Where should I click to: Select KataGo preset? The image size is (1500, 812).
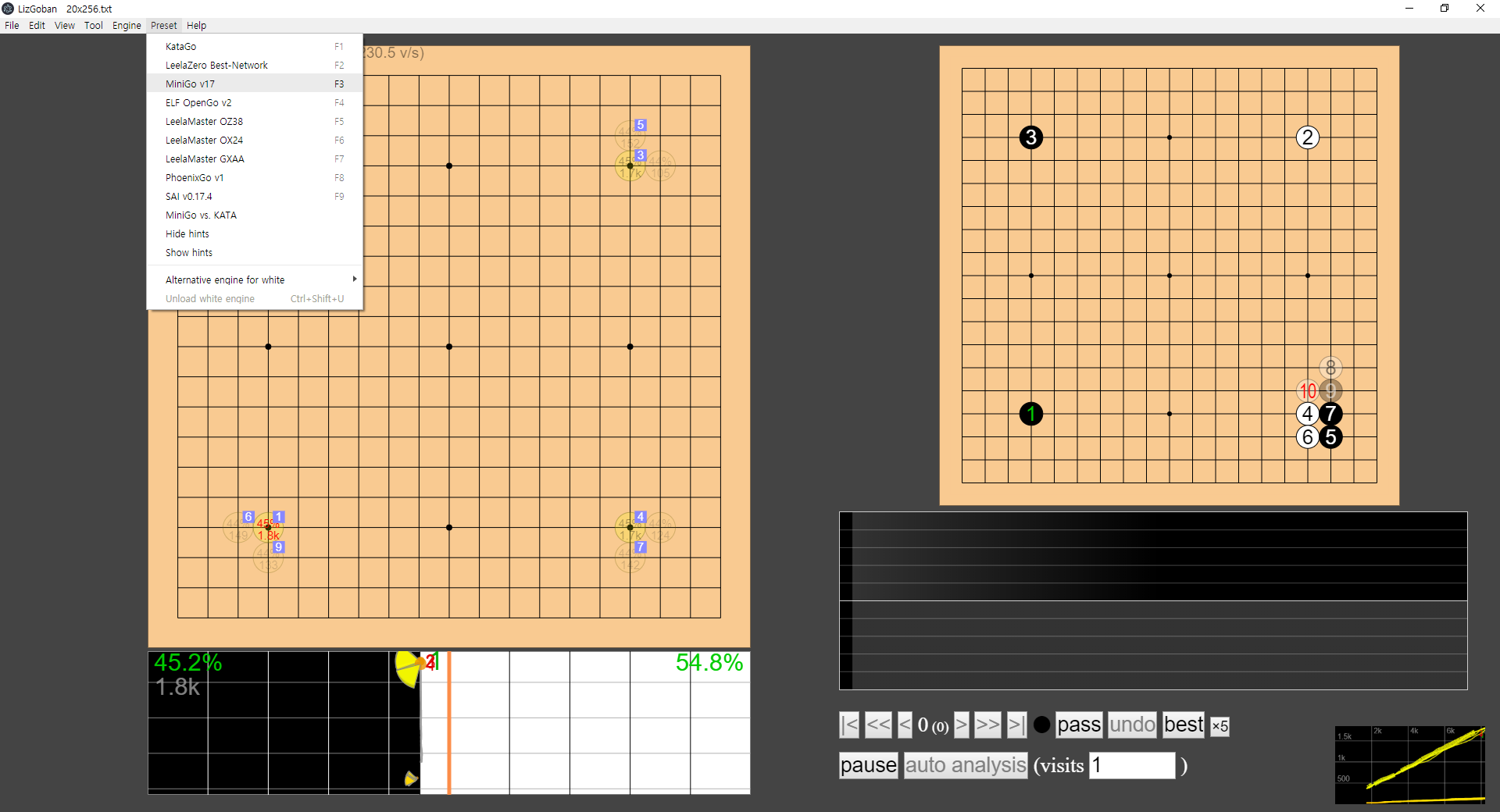click(x=180, y=47)
